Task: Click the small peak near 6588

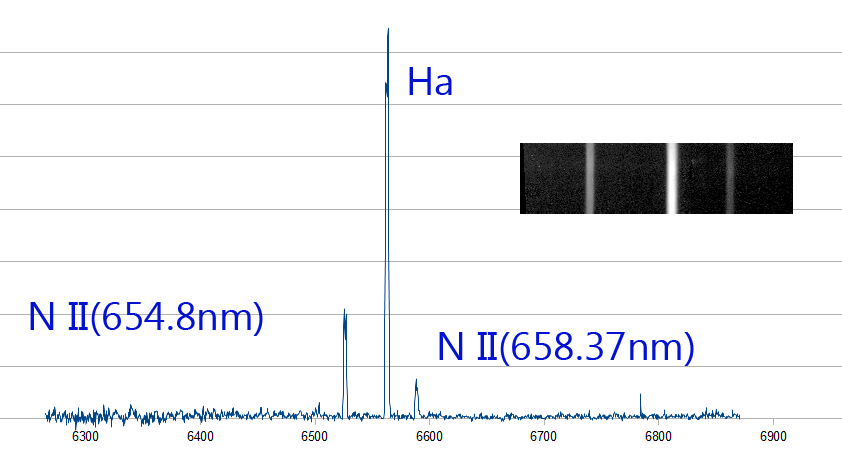Action: tap(416, 398)
